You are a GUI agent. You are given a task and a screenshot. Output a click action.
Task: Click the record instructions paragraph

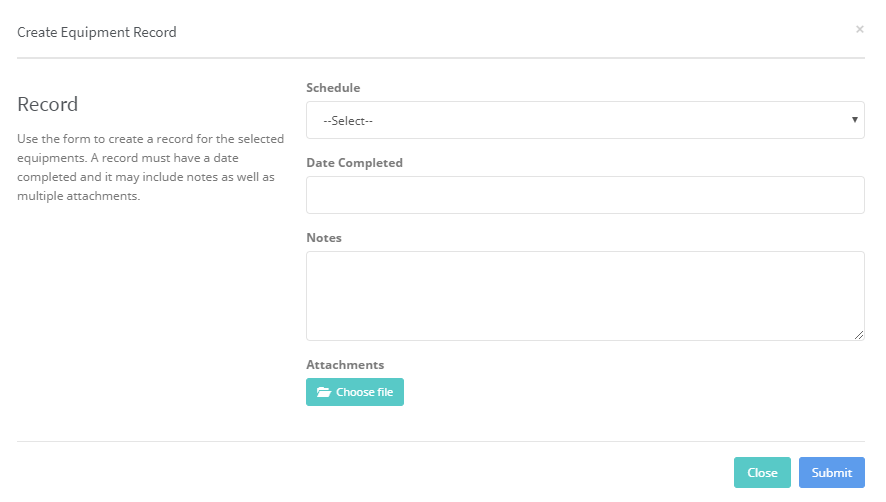150,167
